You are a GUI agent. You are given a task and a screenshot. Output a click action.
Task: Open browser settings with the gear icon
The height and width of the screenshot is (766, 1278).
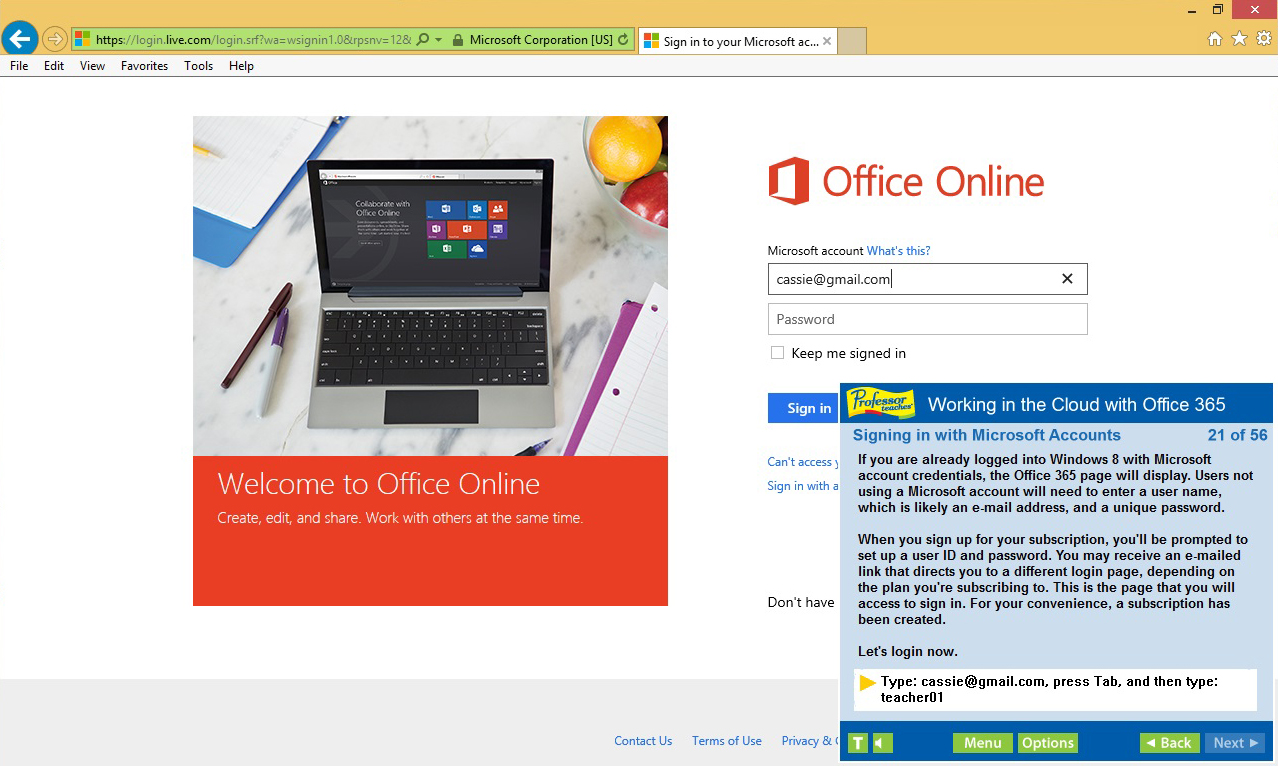pyautogui.click(x=1263, y=38)
